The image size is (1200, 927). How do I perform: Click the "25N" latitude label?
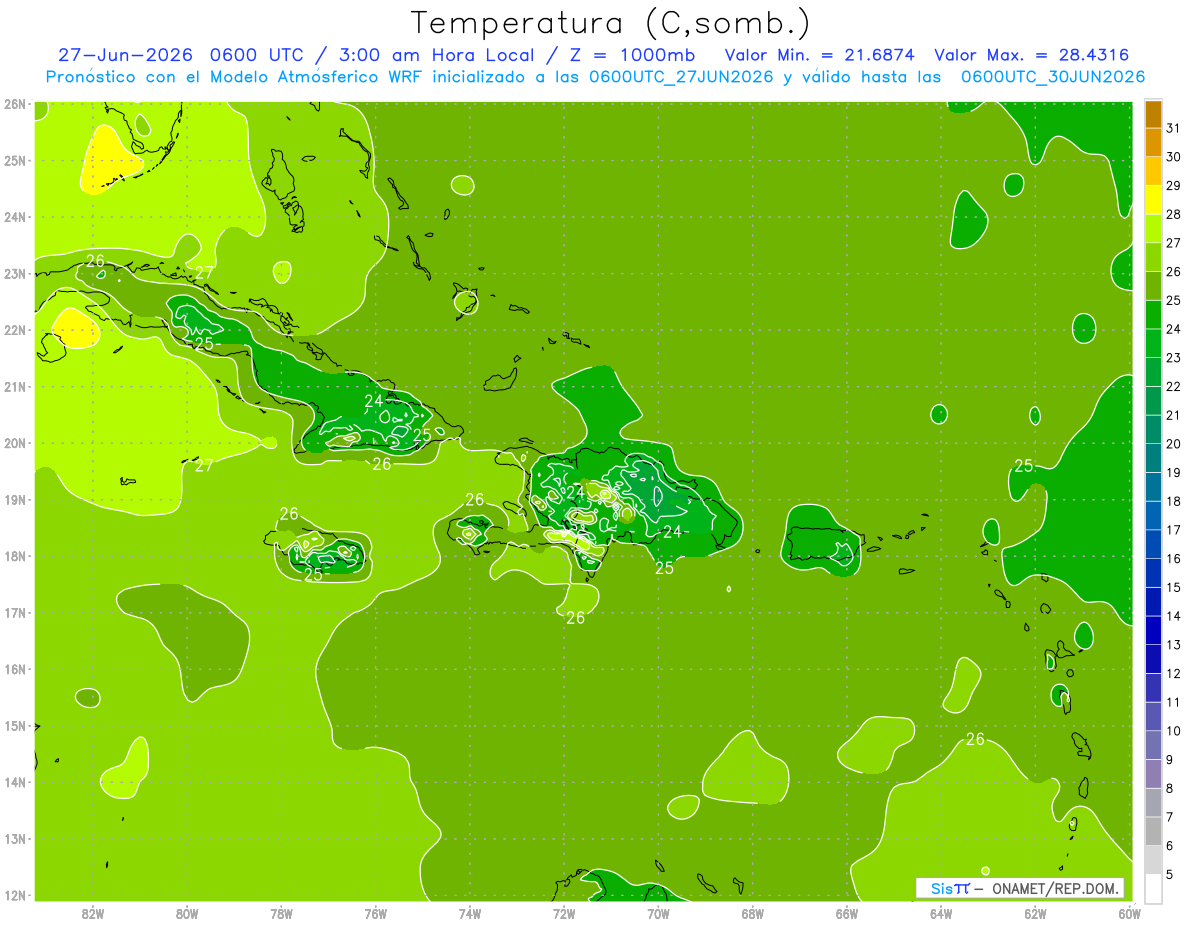pyautogui.click(x=14, y=160)
